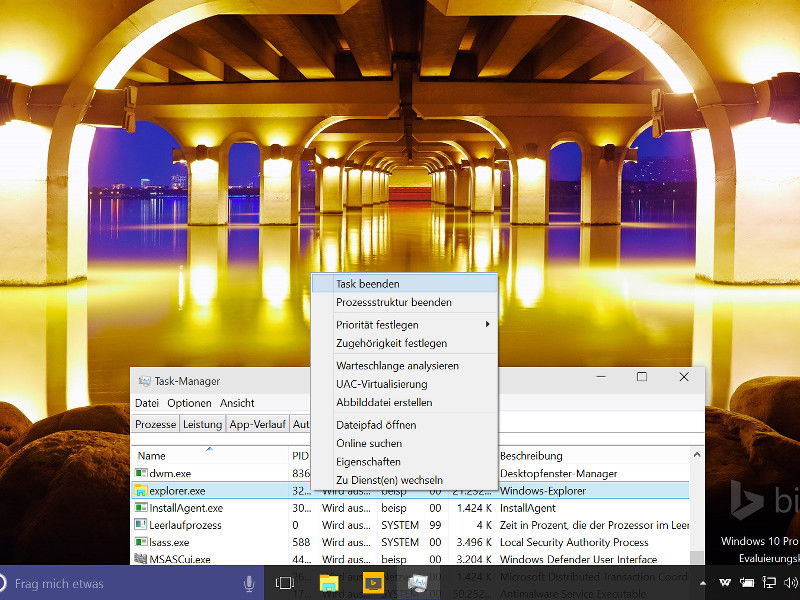
Task: Choose 'Task beenden' in context menu
Action: click(404, 284)
